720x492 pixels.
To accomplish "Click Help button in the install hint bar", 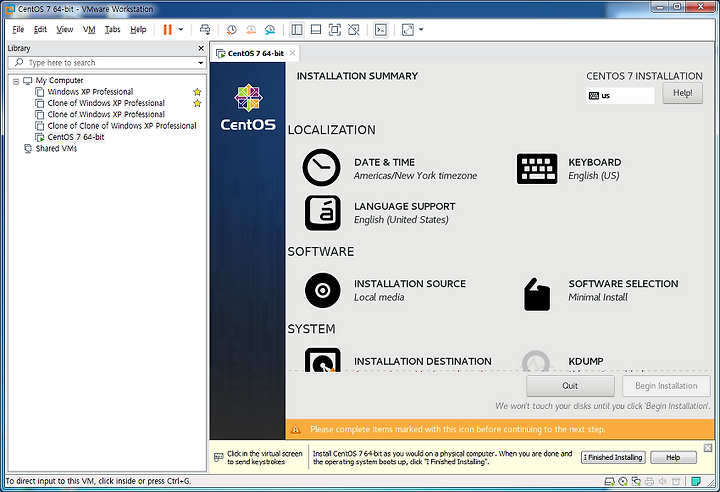I will (x=674, y=458).
